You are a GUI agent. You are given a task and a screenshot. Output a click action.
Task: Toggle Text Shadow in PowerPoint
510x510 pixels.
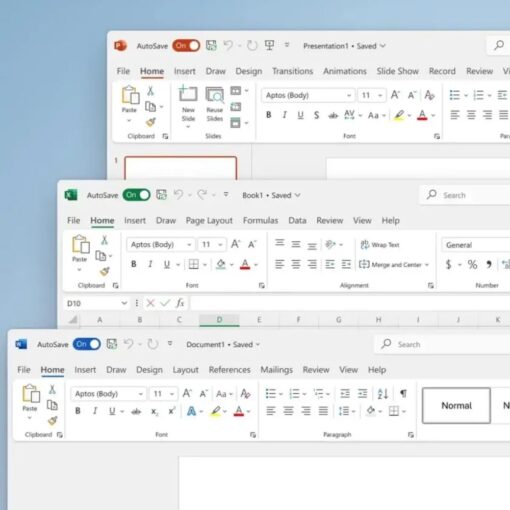click(x=316, y=115)
